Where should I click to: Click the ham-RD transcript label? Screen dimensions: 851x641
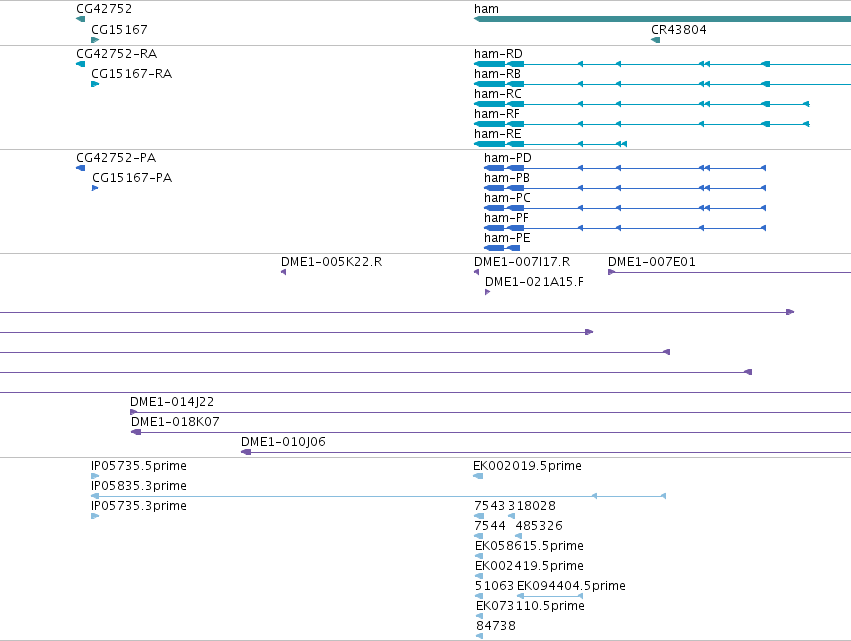pyautogui.click(x=498, y=53)
